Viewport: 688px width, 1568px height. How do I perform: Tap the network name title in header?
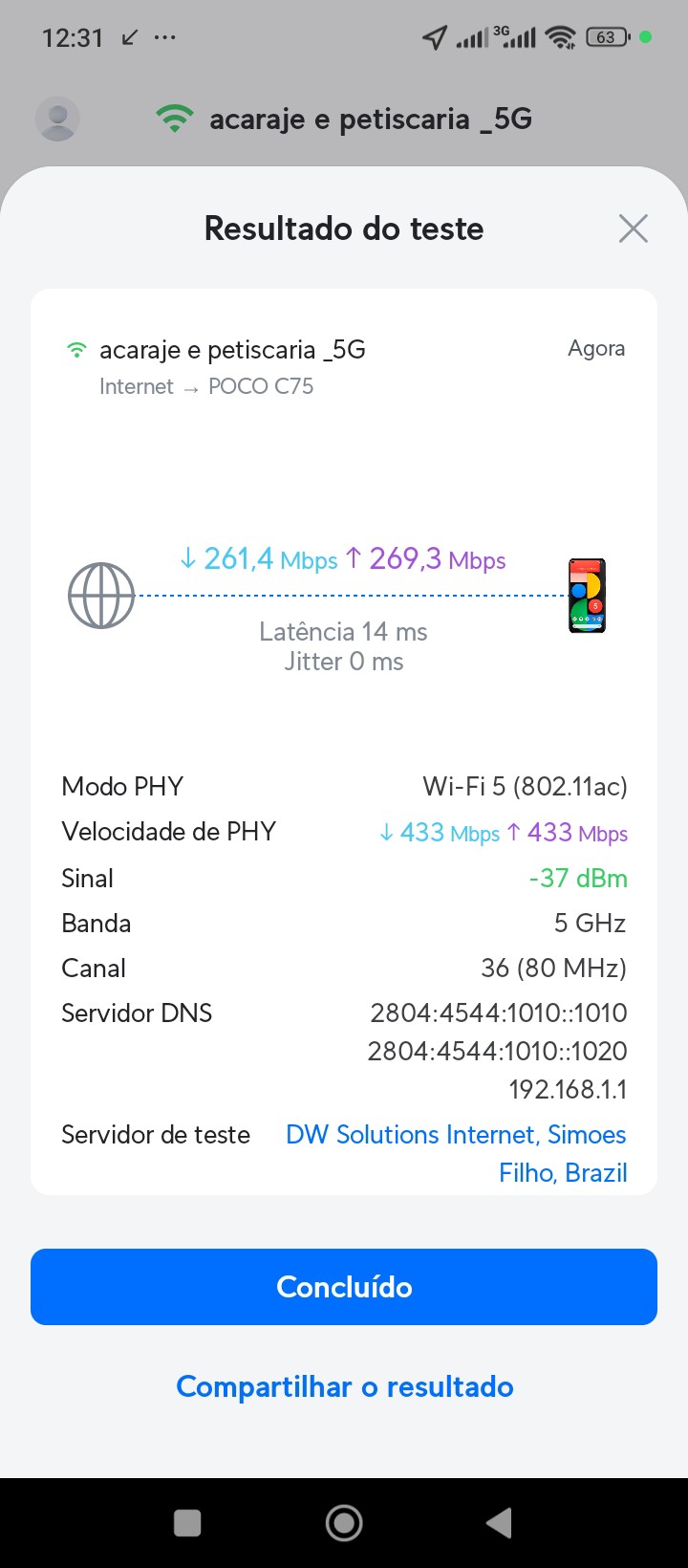(x=371, y=120)
